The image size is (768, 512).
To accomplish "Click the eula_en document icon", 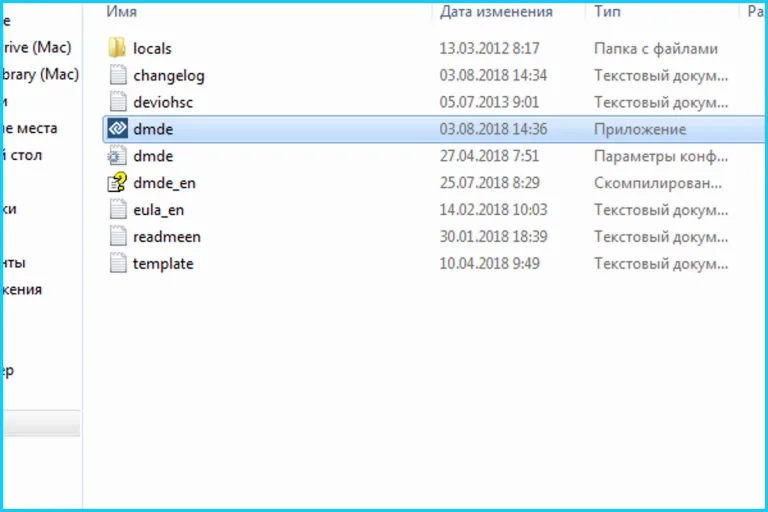I will (118, 210).
